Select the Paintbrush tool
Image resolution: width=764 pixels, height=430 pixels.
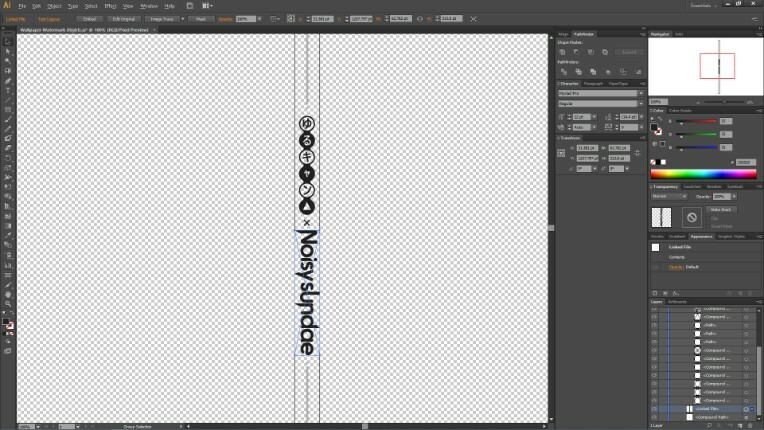pos(7,120)
